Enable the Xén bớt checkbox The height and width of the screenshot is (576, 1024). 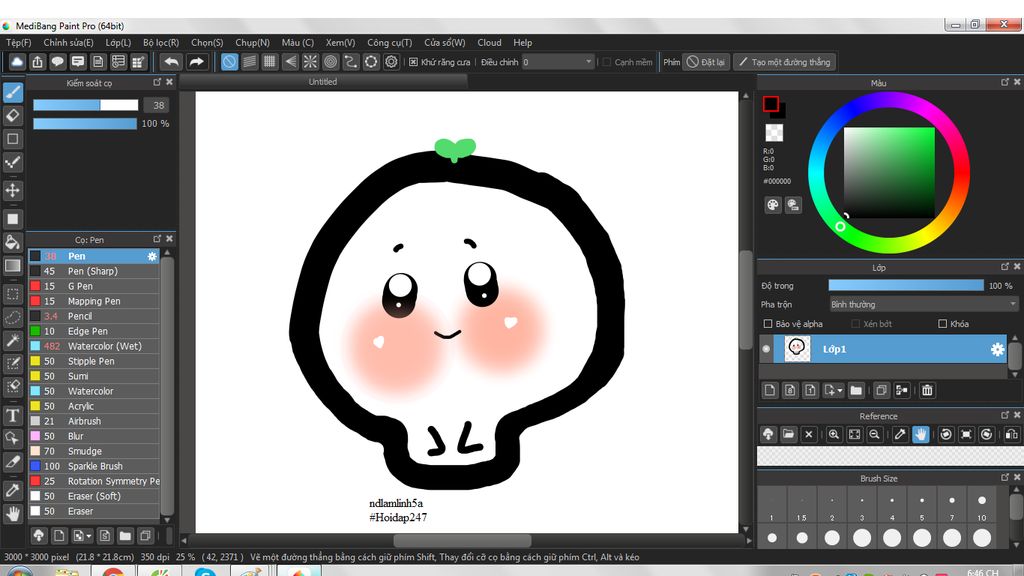click(x=856, y=324)
